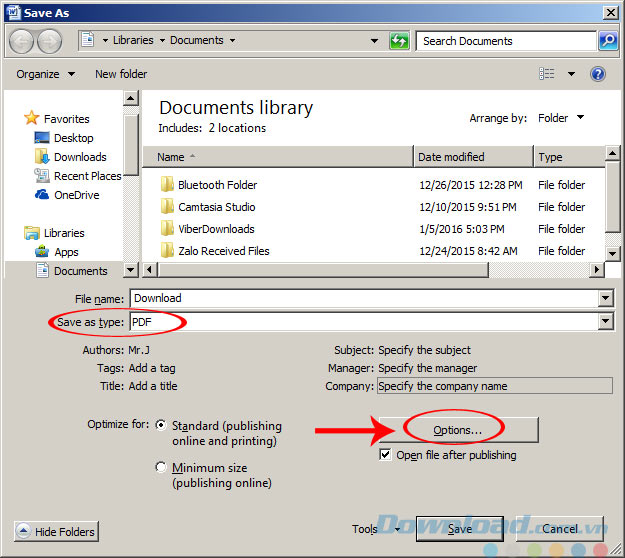Click the File name input field

364,298
